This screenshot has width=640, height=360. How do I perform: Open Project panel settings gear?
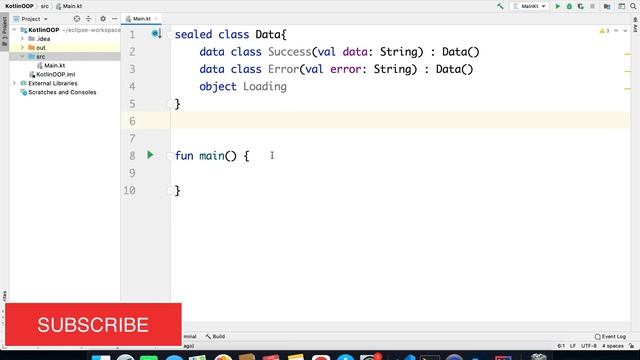click(103, 19)
